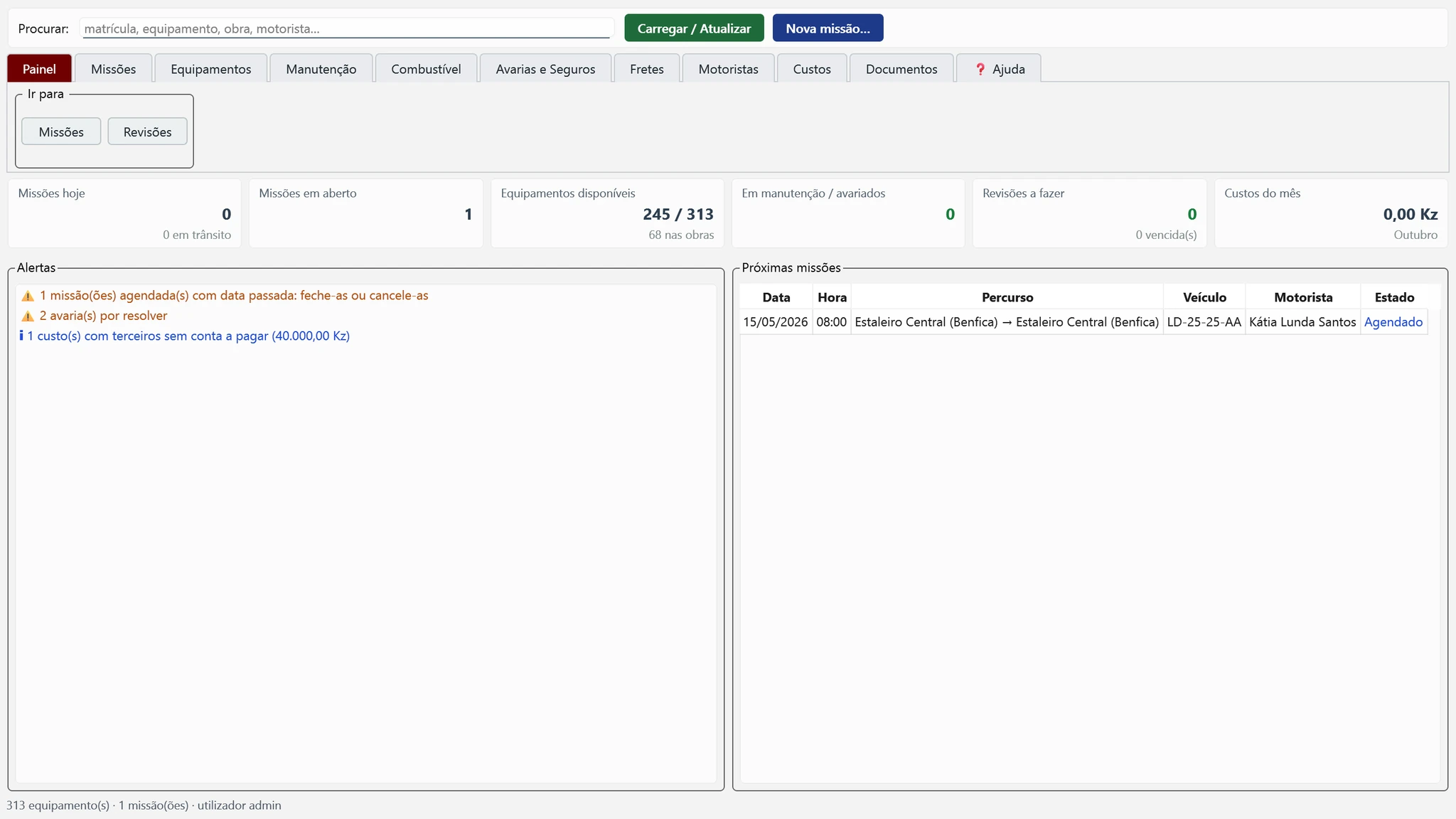
Task: Click the Estado column header
Action: (1394, 297)
